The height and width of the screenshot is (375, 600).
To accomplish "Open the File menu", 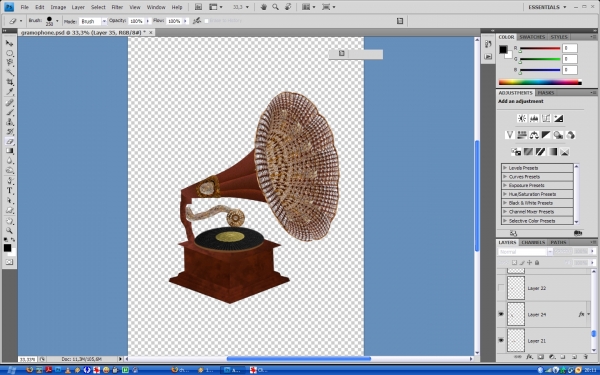I will (x=24, y=7).
